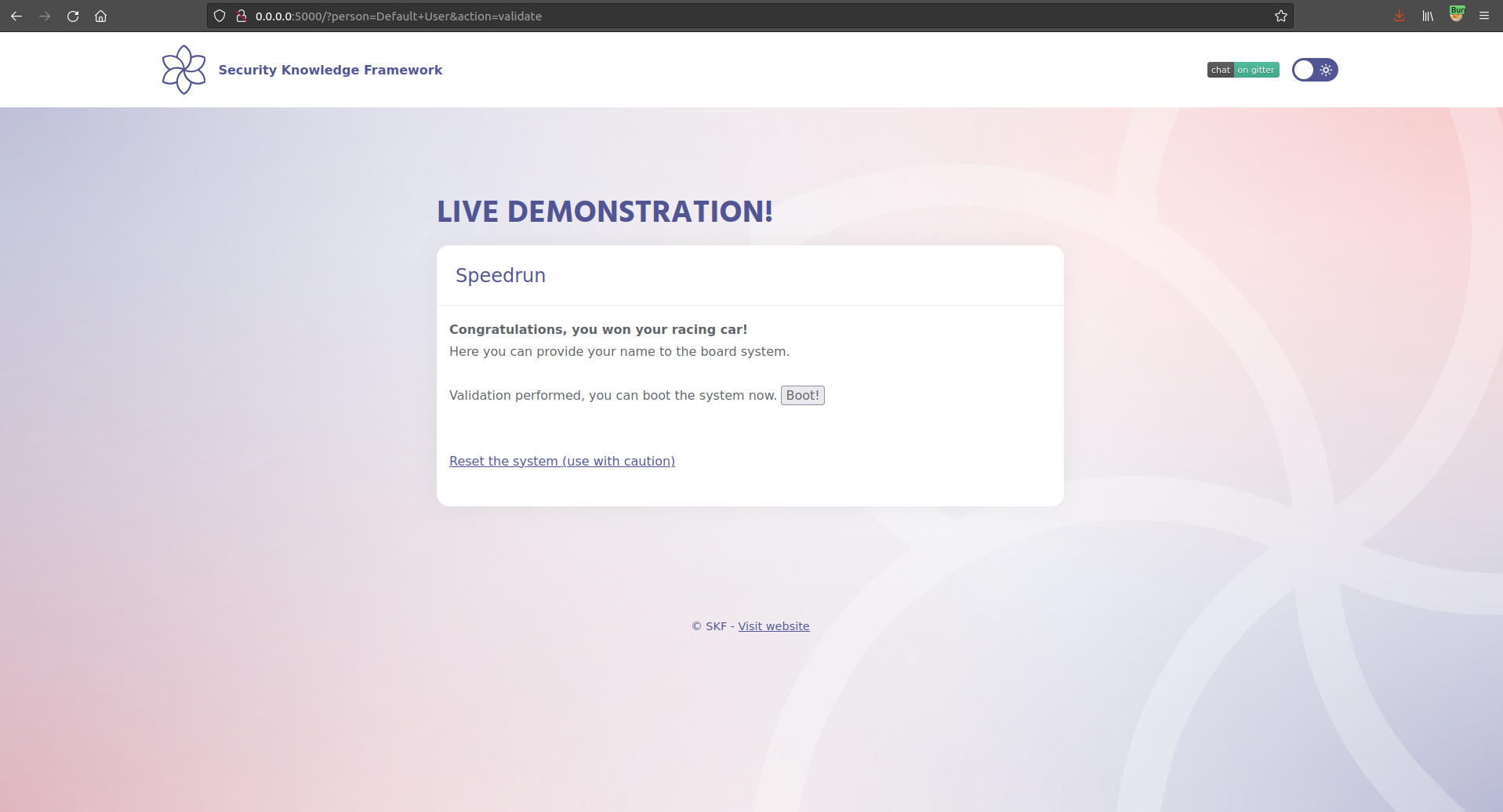Open the downloads arrow icon
Viewport: 1503px width, 812px height.
[x=1399, y=16]
